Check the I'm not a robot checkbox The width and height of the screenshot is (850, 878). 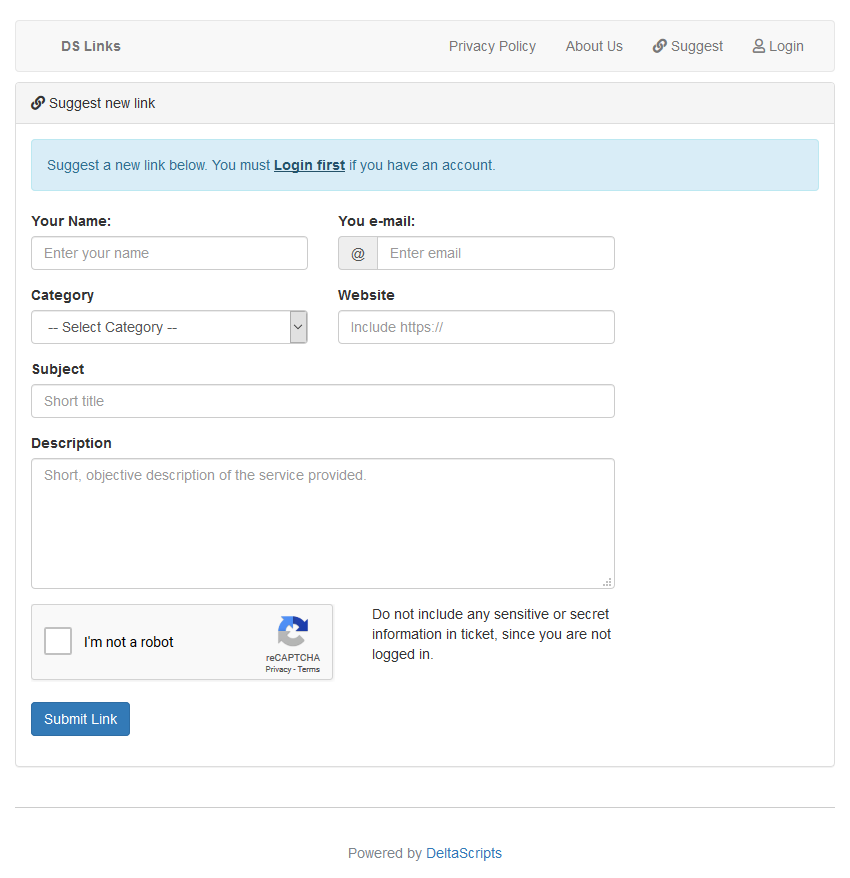click(58, 641)
